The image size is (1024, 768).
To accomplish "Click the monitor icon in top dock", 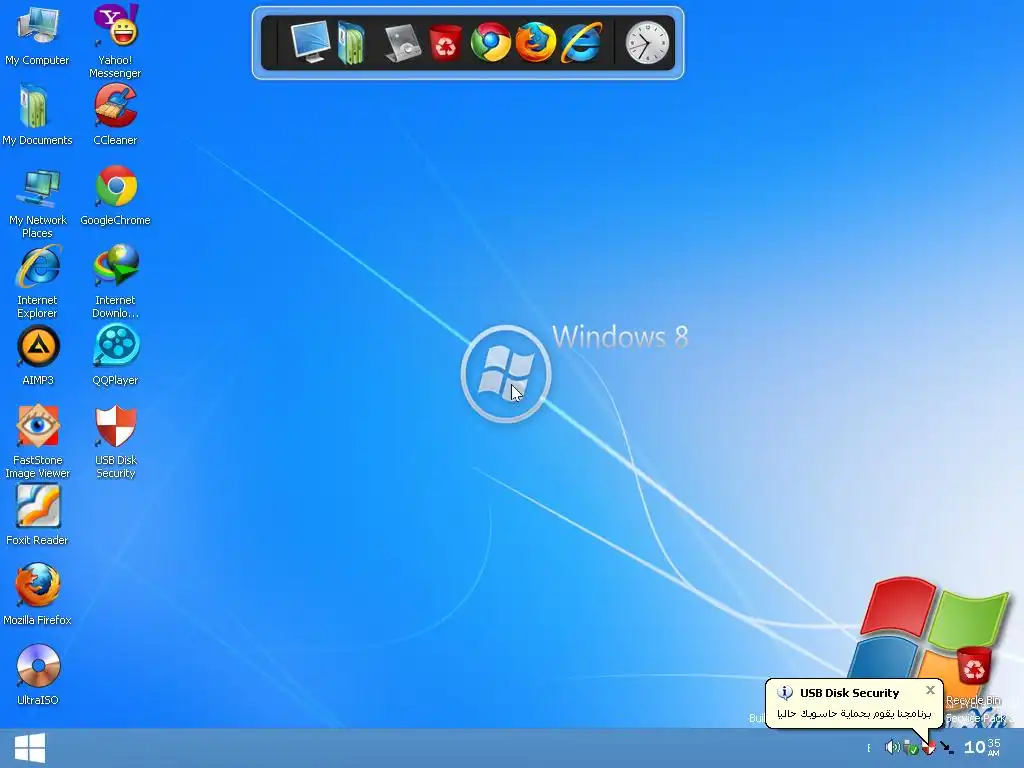I will pos(310,42).
